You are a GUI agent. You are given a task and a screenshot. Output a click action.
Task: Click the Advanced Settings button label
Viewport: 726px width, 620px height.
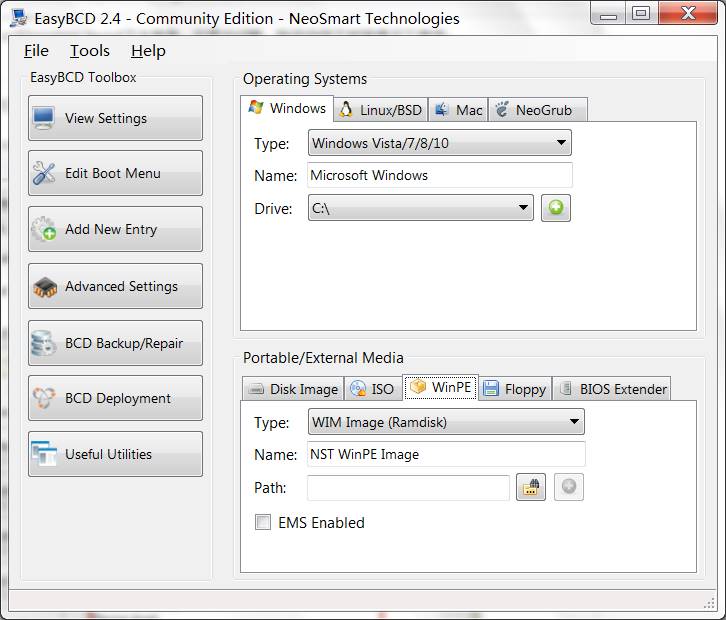point(121,287)
